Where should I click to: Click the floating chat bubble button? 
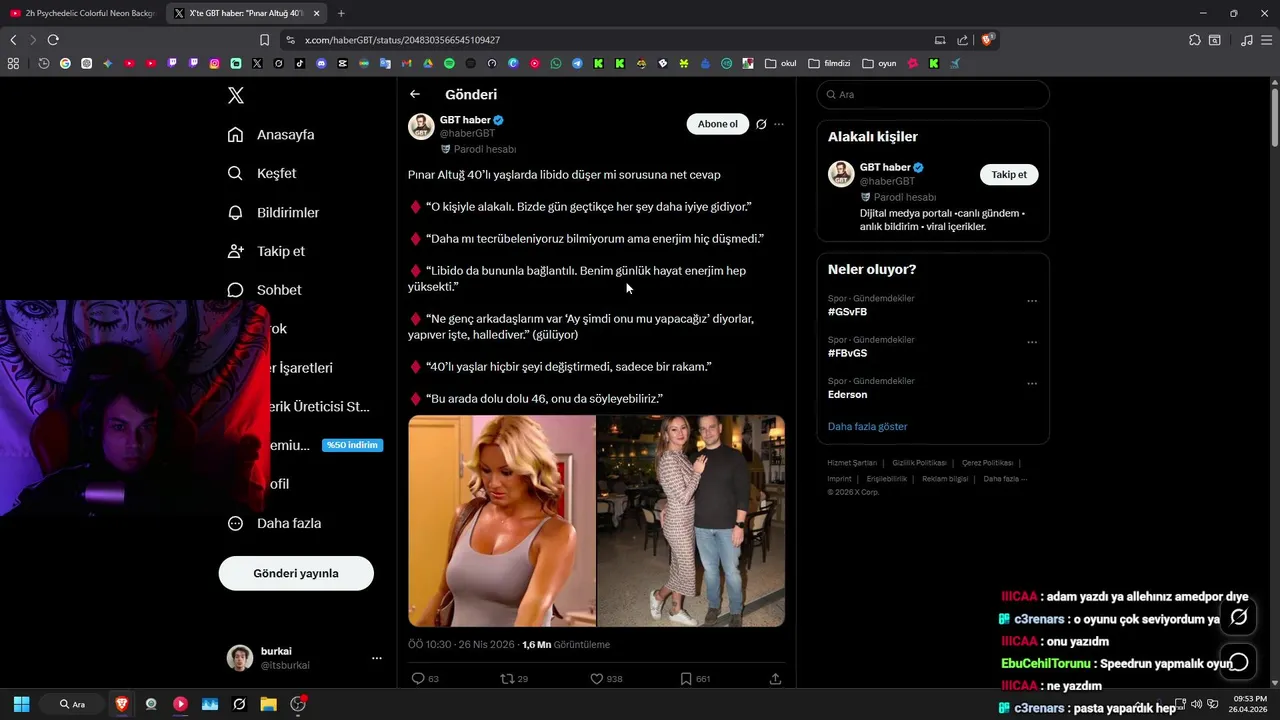click(1238, 662)
